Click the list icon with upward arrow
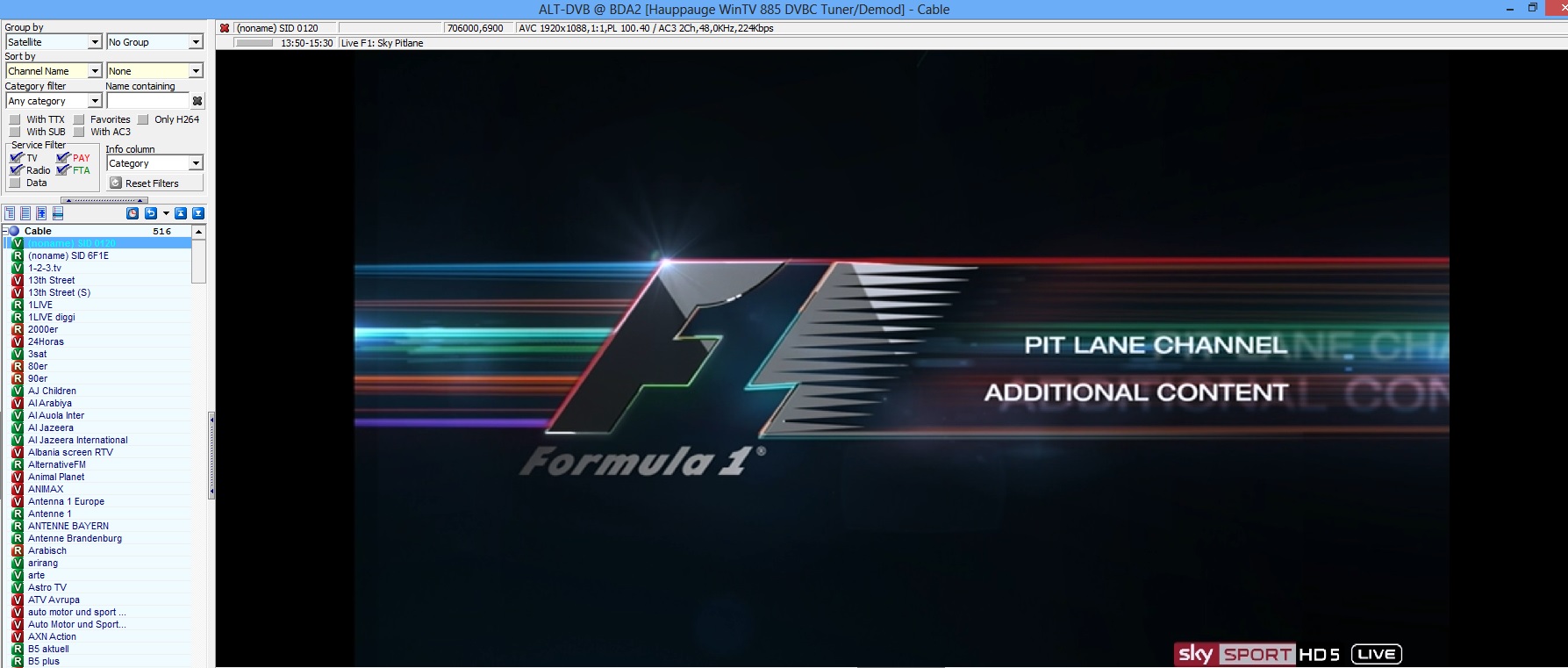The height and width of the screenshot is (668, 1568). 41,213
